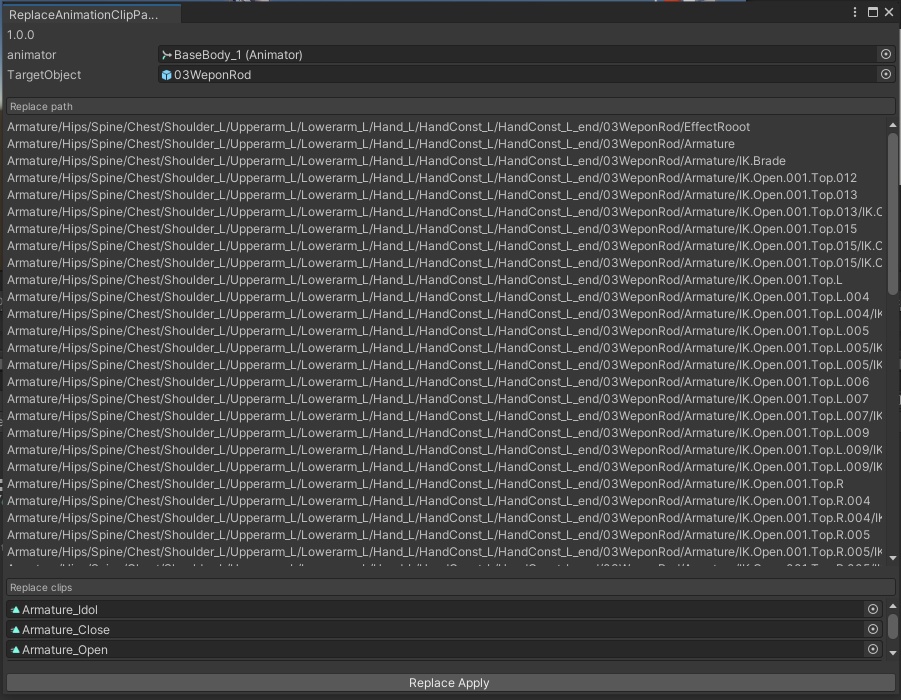901x700 pixels.
Task: Open the object picker for Armature_Open
Action: point(871,649)
